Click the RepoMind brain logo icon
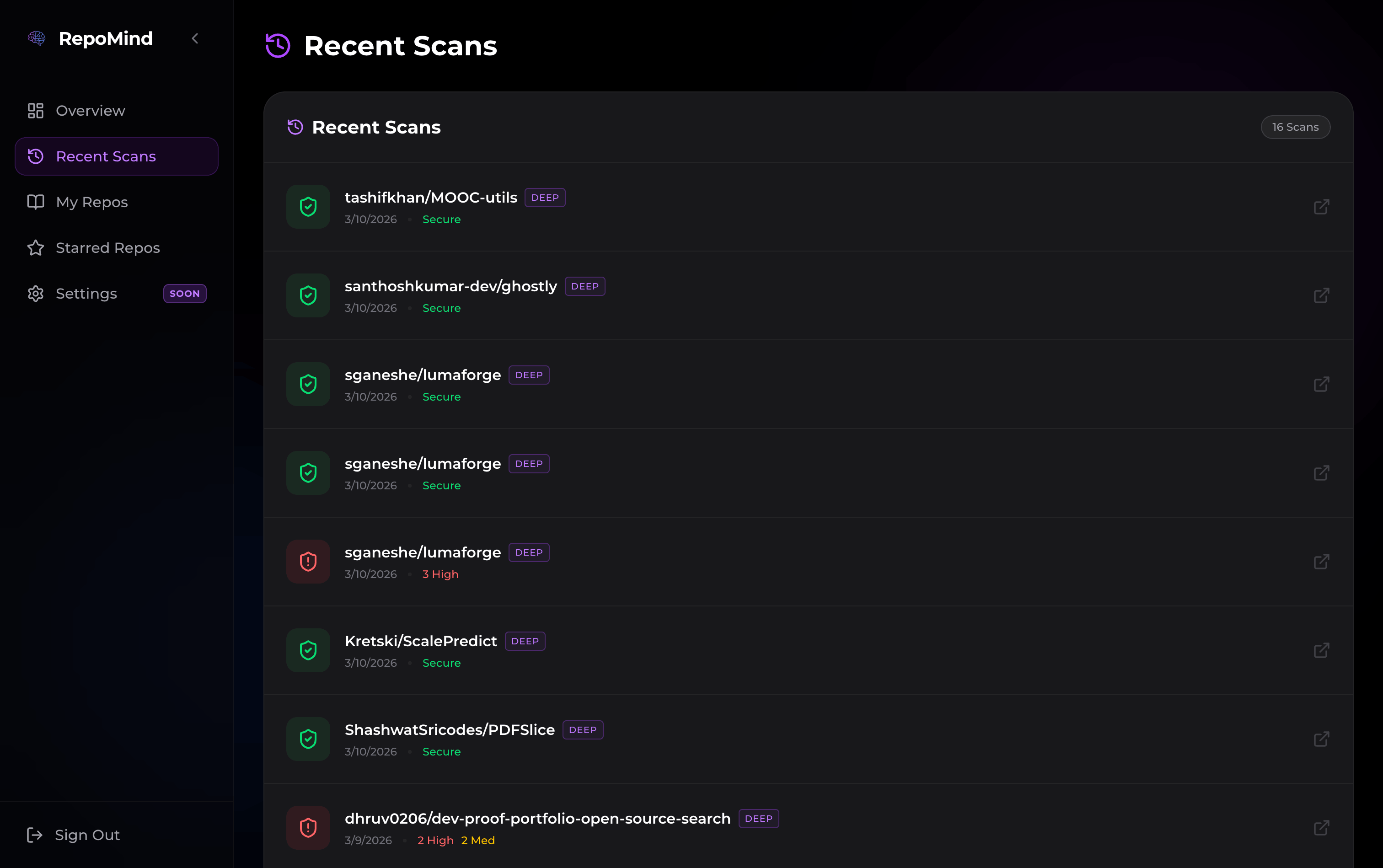 click(37, 38)
